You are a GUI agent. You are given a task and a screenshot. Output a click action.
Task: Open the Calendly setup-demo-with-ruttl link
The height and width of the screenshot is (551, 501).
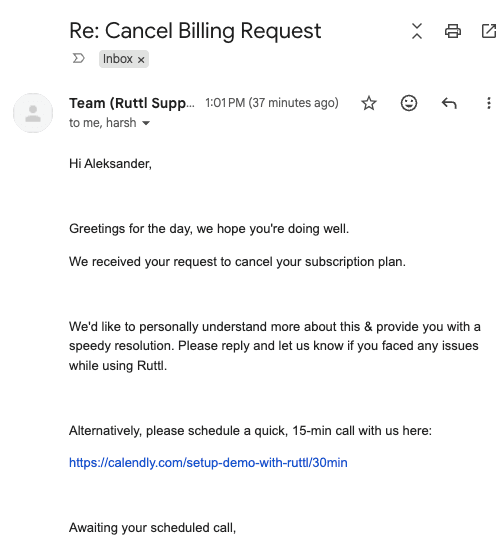[208, 462]
